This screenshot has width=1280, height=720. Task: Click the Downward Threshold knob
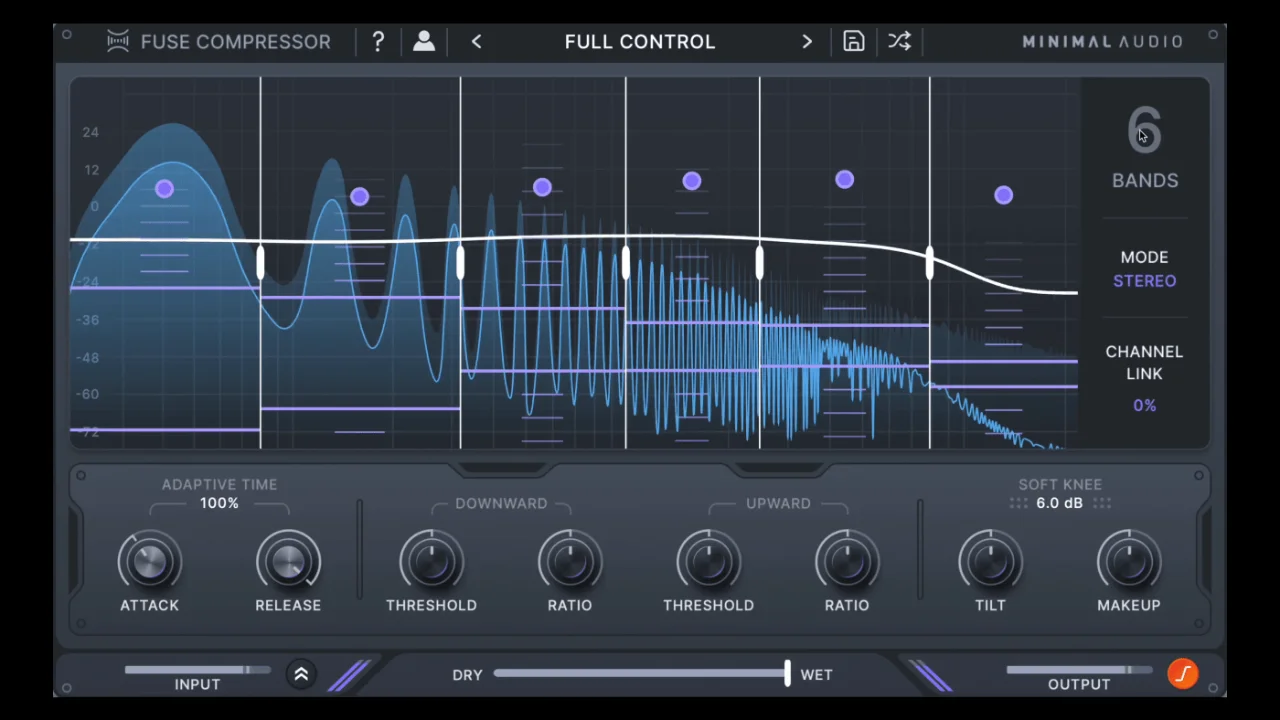(432, 561)
